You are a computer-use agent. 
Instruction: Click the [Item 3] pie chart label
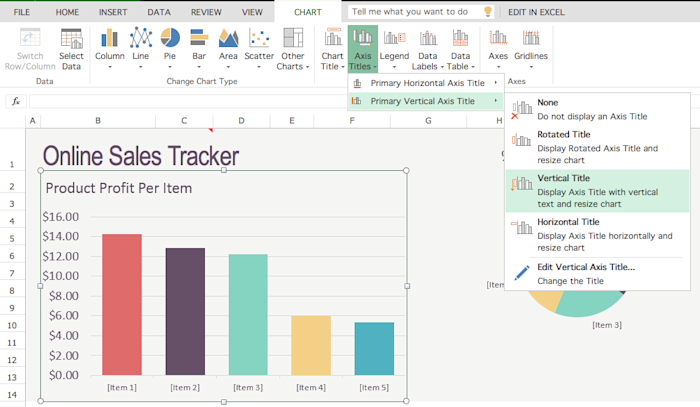pyautogui.click(x=607, y=325)
